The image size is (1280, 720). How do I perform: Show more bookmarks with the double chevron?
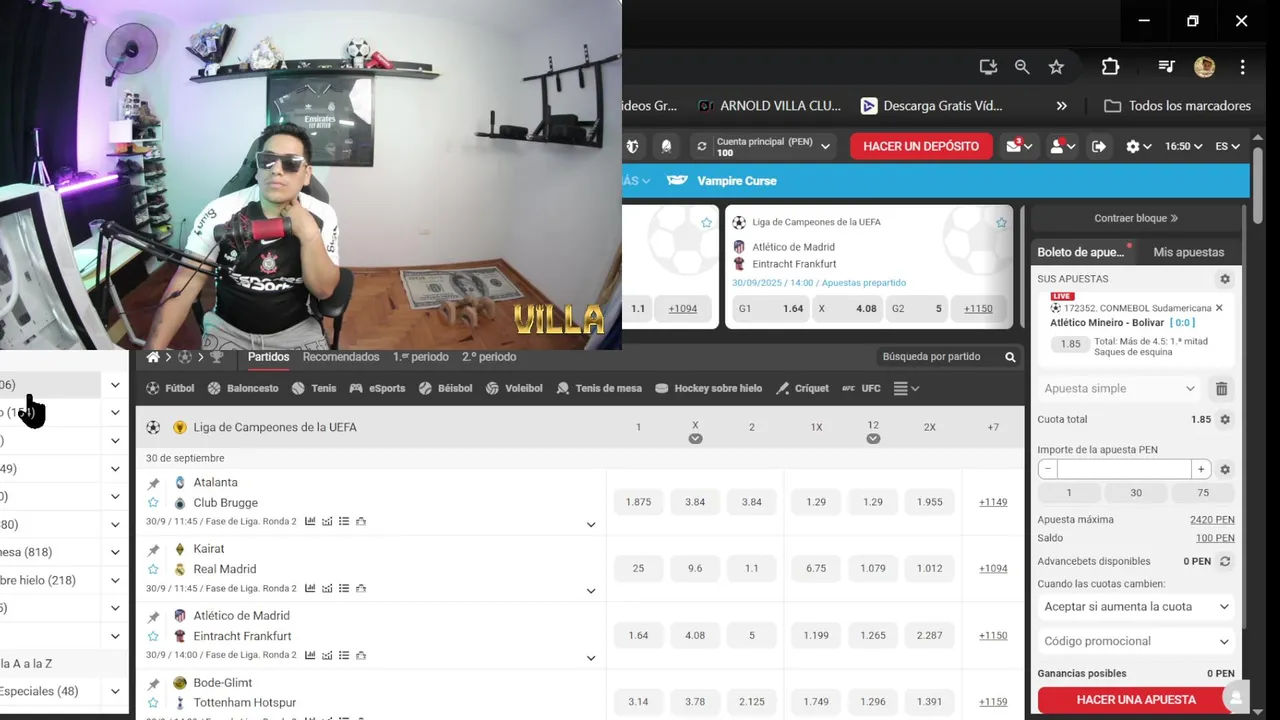(x=1061, y=106)
